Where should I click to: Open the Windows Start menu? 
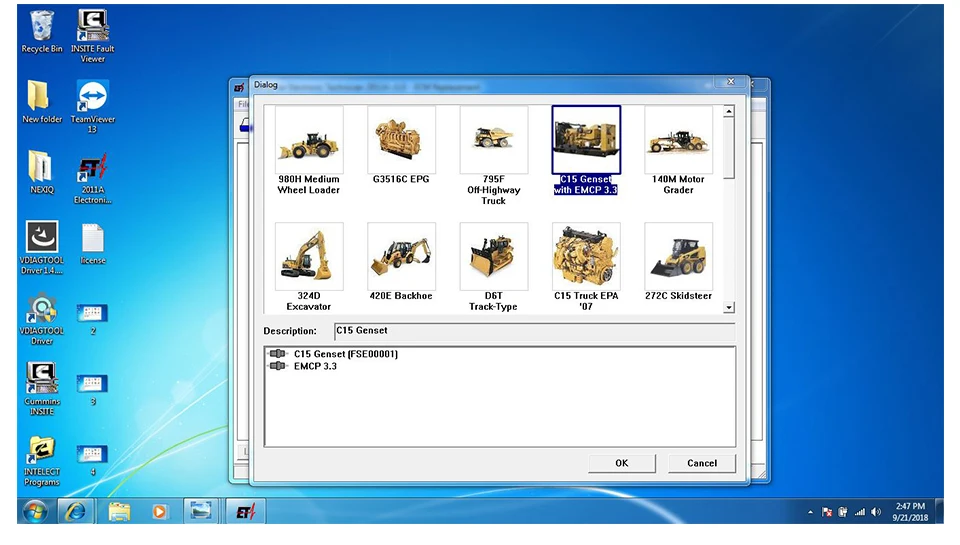35,512
